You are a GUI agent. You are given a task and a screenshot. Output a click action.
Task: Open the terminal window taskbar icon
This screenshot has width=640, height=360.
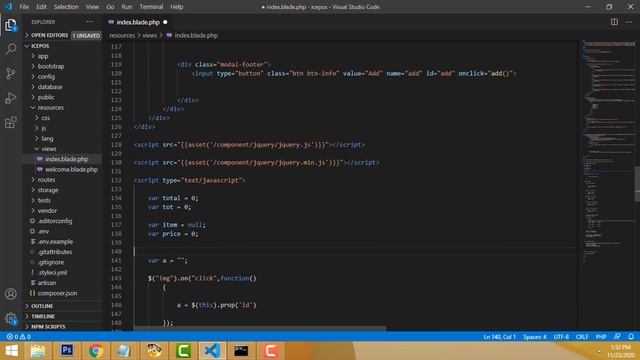(x=241, y=351)
